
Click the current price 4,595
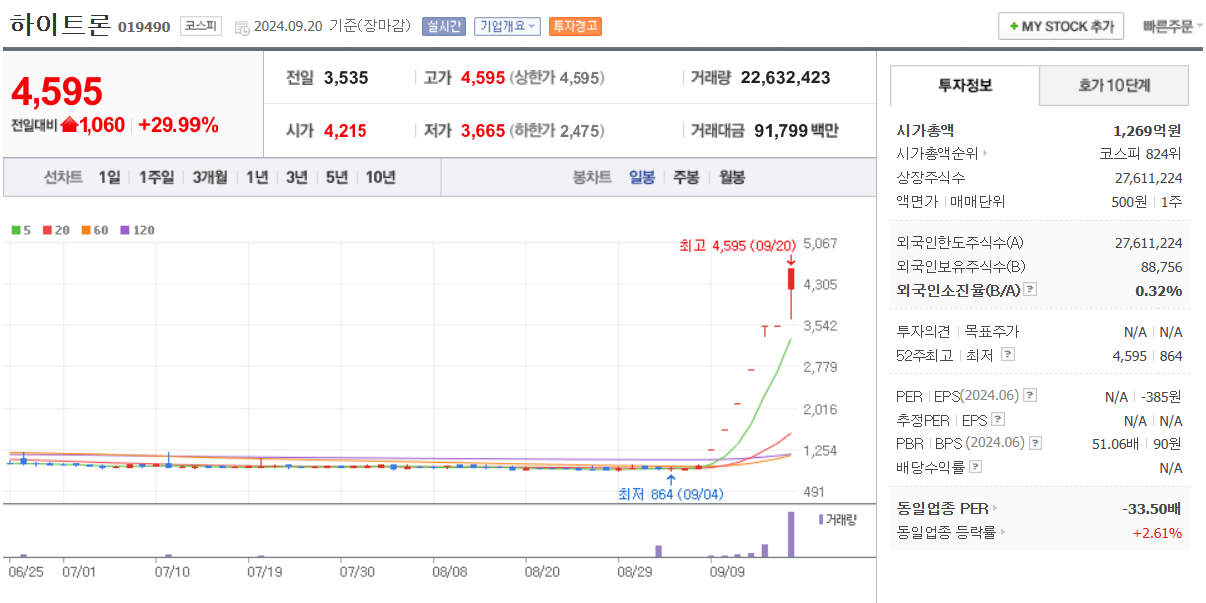[x=57, y=91]
